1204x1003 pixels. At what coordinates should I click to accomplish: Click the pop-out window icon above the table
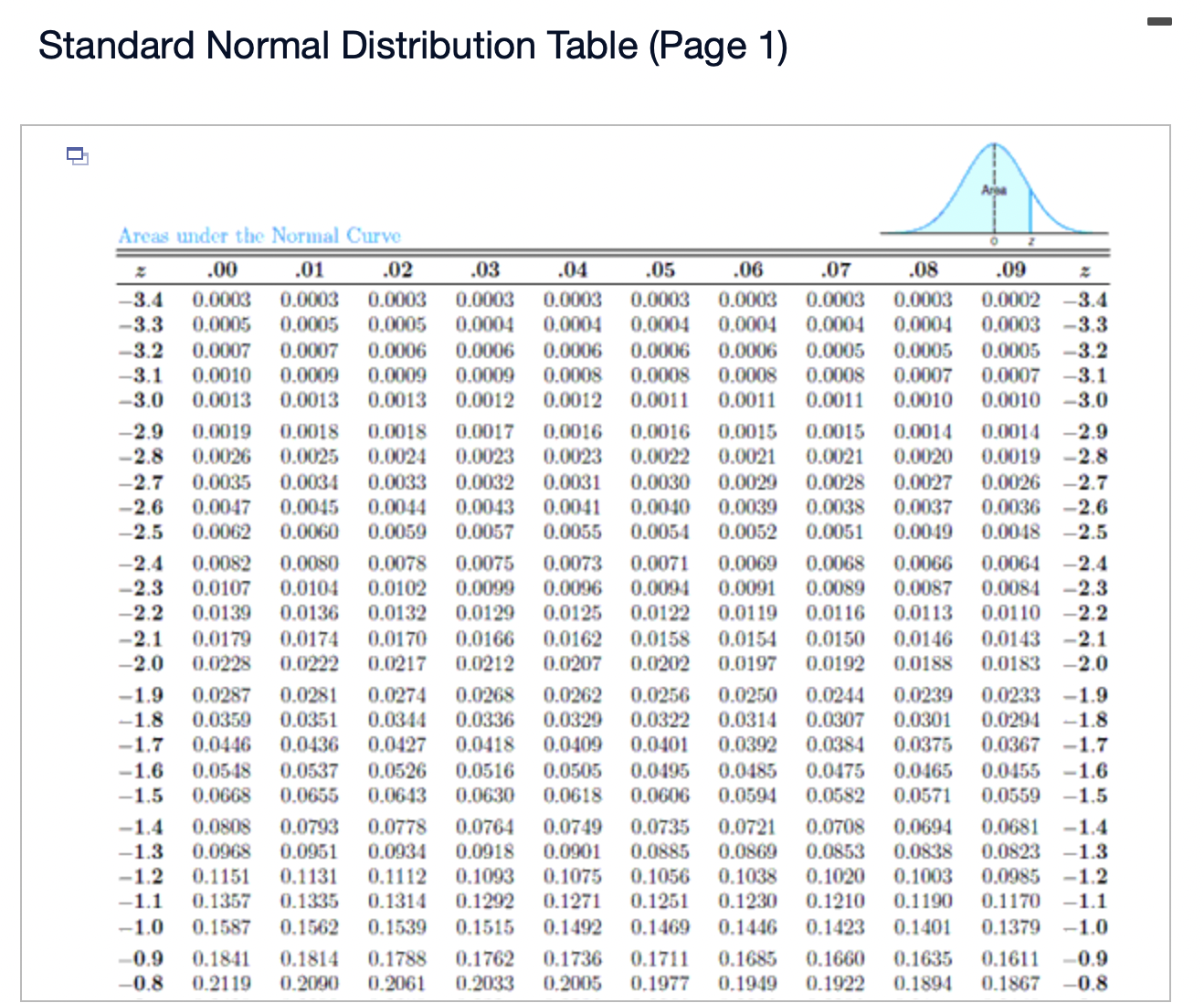click(78, 156)
